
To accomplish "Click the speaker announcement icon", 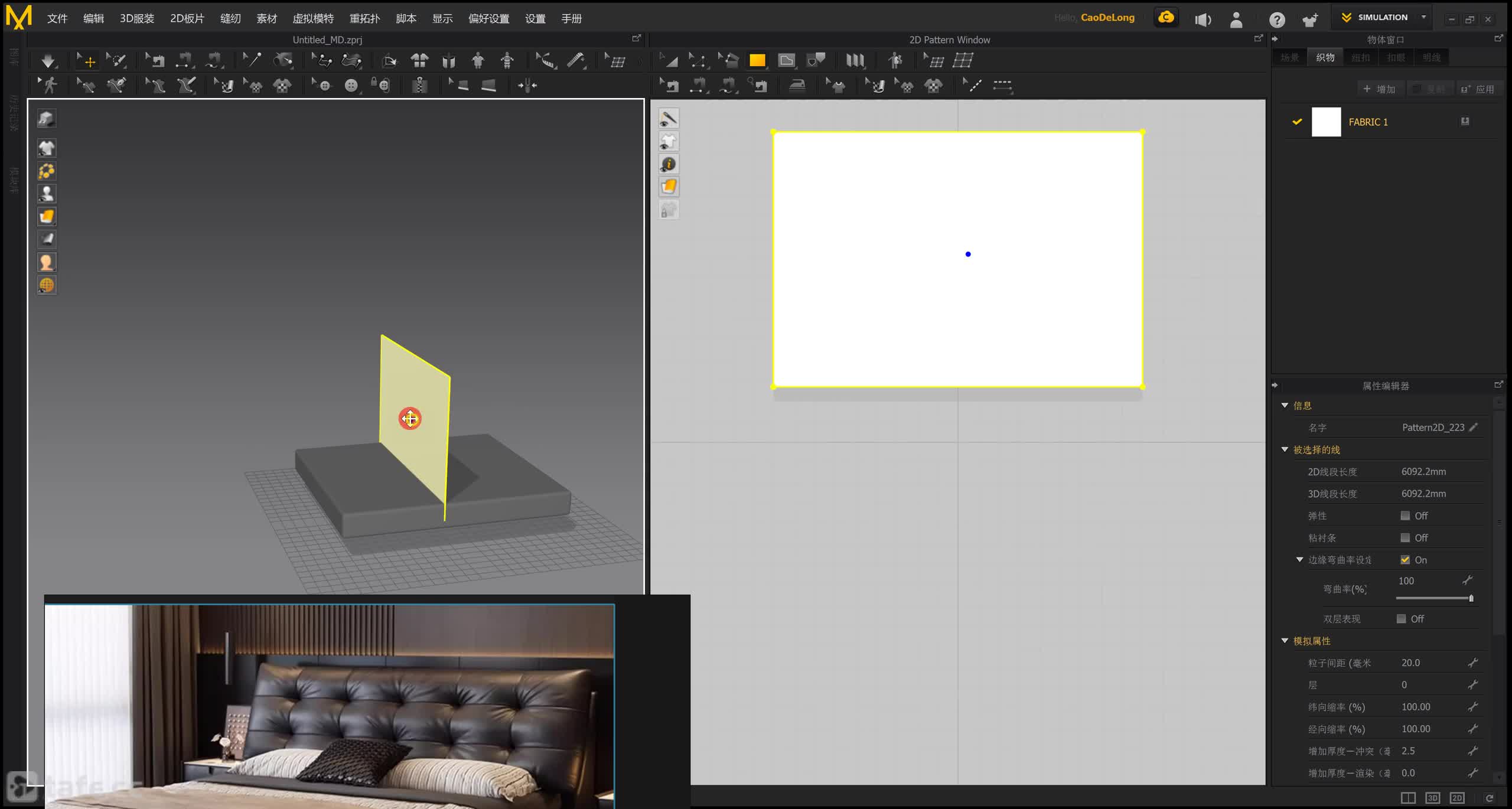I will click(x=1203, y=20).
